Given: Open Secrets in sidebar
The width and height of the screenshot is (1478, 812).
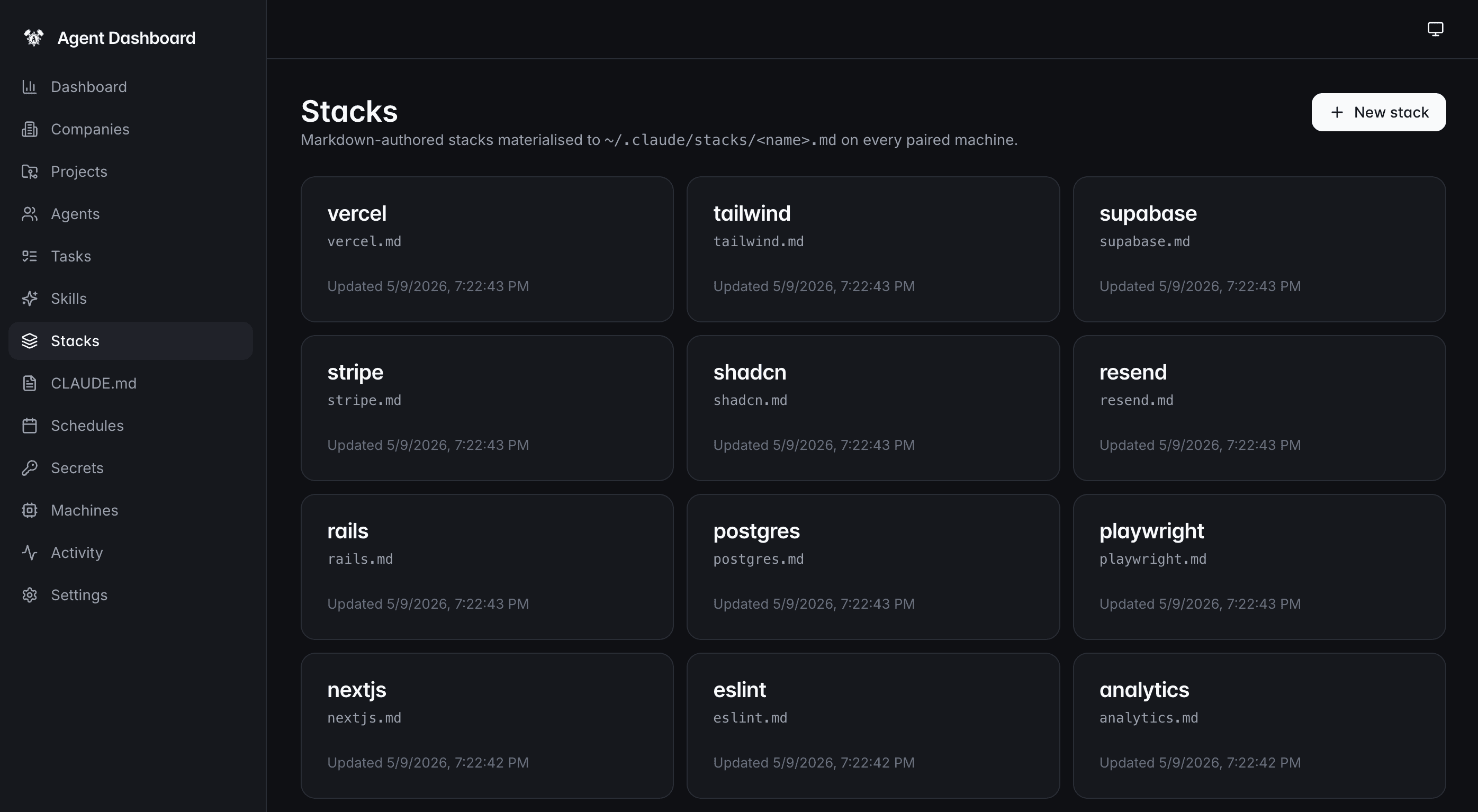Looking at the screenshot, I should pyautogui.click(x=131, y=468).
